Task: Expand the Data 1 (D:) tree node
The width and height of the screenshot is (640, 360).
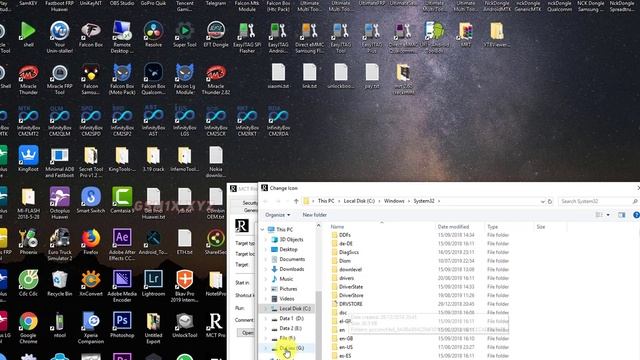Action: tap(266, 318)
